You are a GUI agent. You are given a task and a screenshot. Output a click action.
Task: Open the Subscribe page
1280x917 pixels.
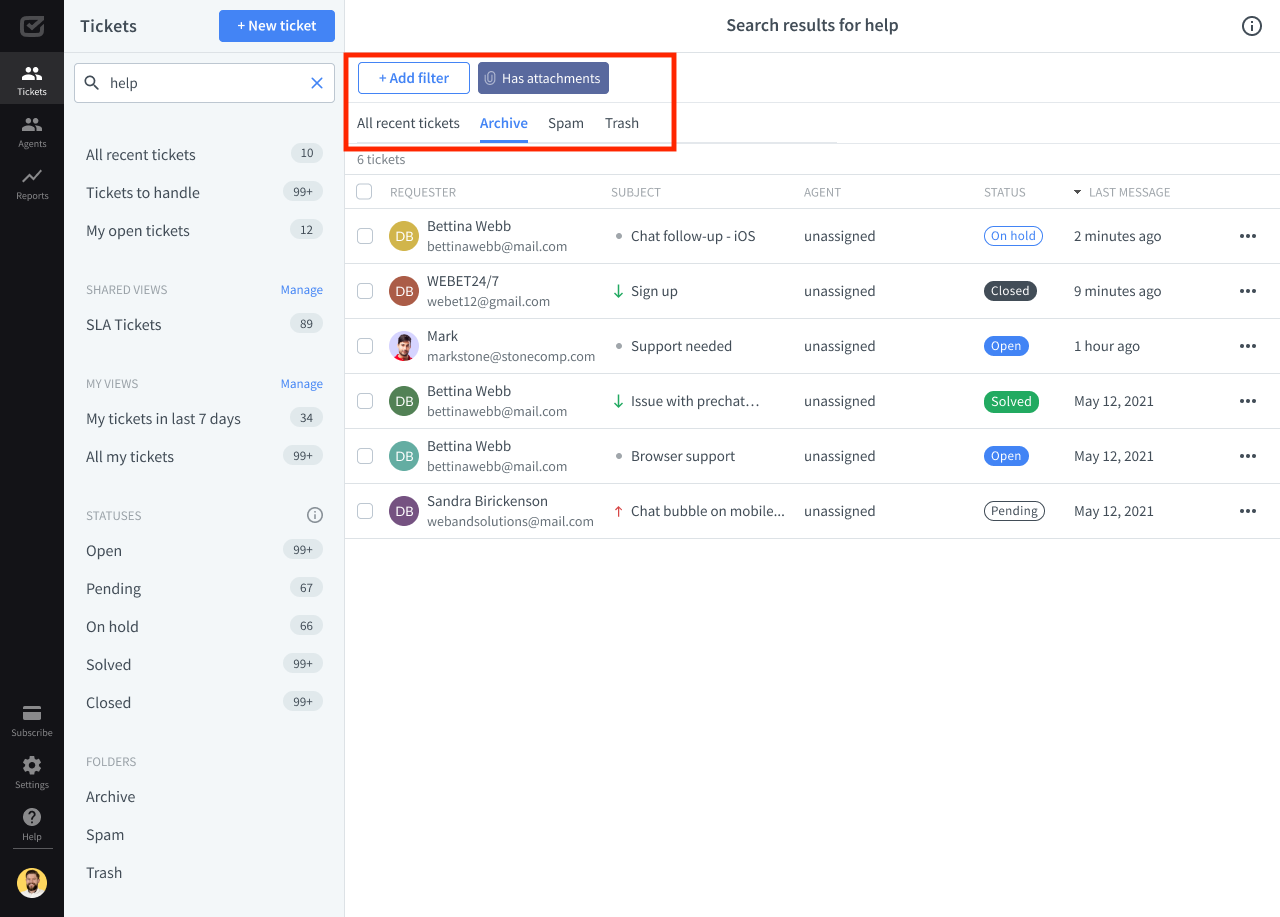click(x=32, y=720)
